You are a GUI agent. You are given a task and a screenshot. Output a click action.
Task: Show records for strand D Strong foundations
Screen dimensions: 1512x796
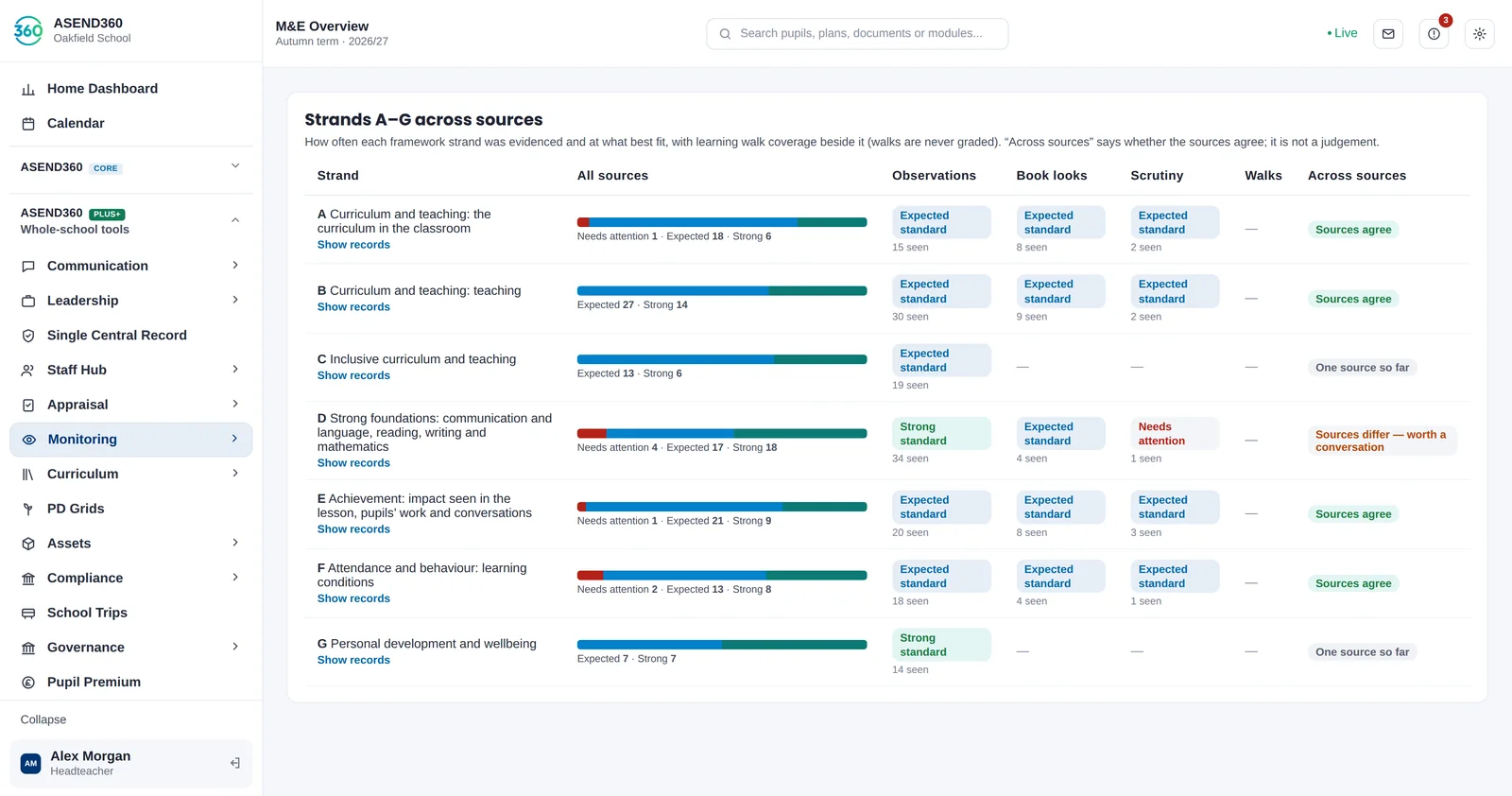click(x=353, y=463)
